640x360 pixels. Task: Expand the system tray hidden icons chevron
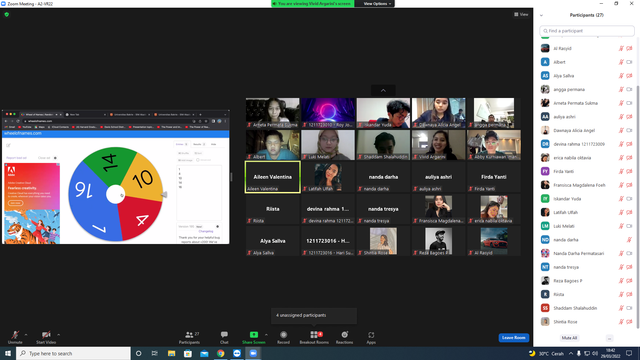571,353
